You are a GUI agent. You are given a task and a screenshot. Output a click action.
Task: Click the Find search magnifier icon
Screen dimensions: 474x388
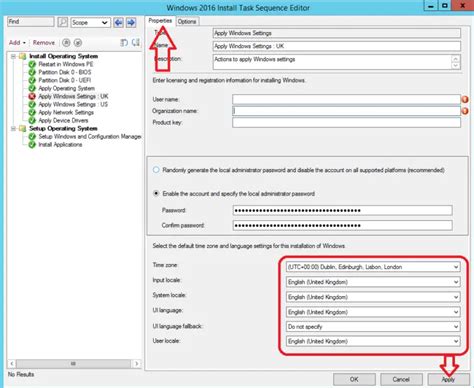pos(62,22)
